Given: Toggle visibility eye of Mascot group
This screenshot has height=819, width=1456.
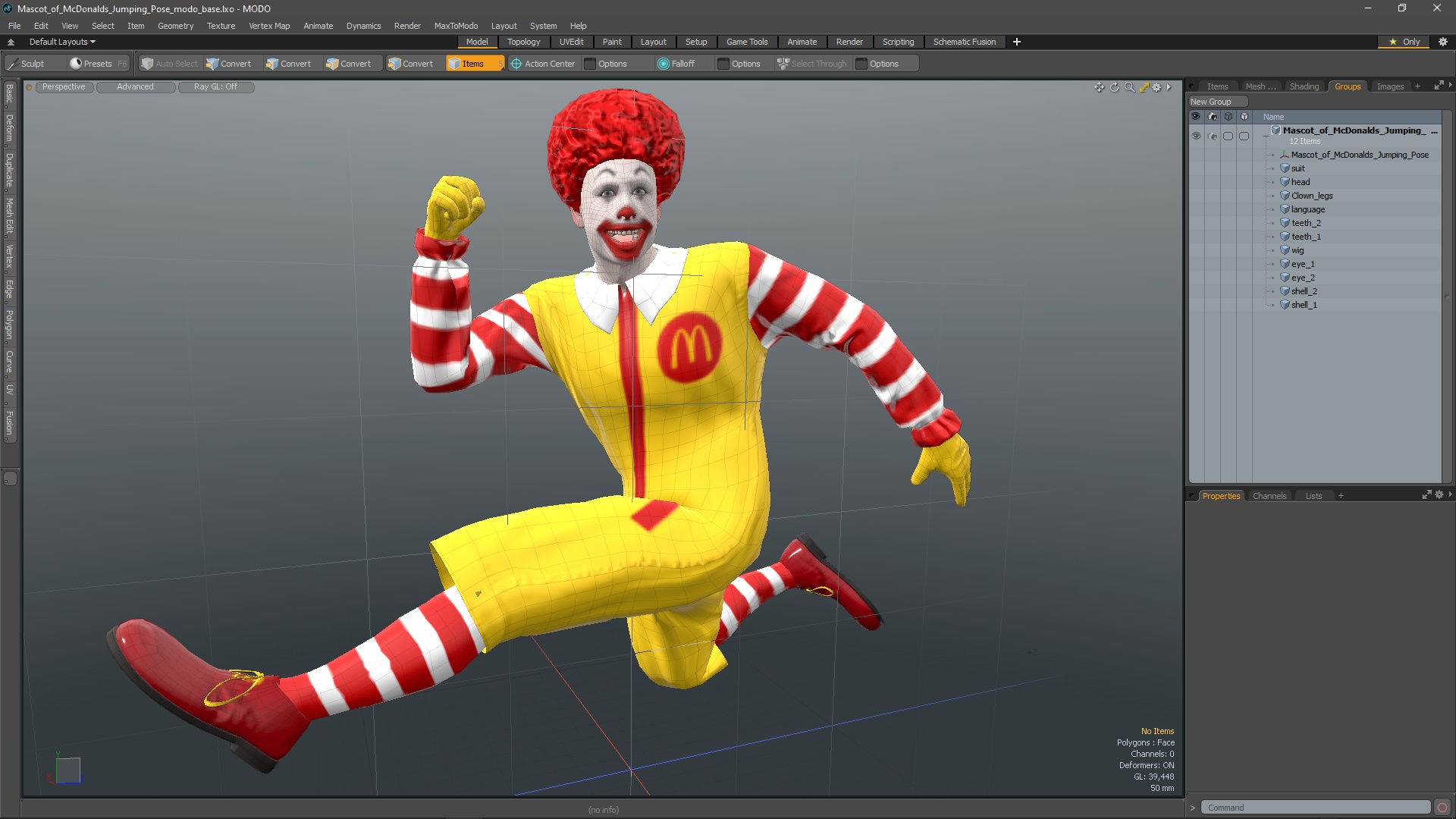Looking at the screenshot, I should pyautogui.click(x=1196, y=136).
